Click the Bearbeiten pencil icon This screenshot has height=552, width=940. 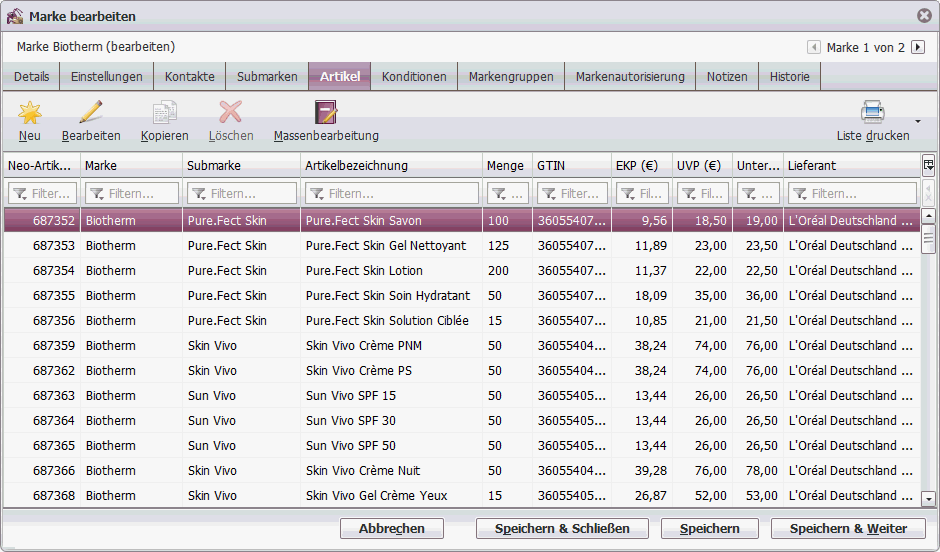click(x=91, y=112)
